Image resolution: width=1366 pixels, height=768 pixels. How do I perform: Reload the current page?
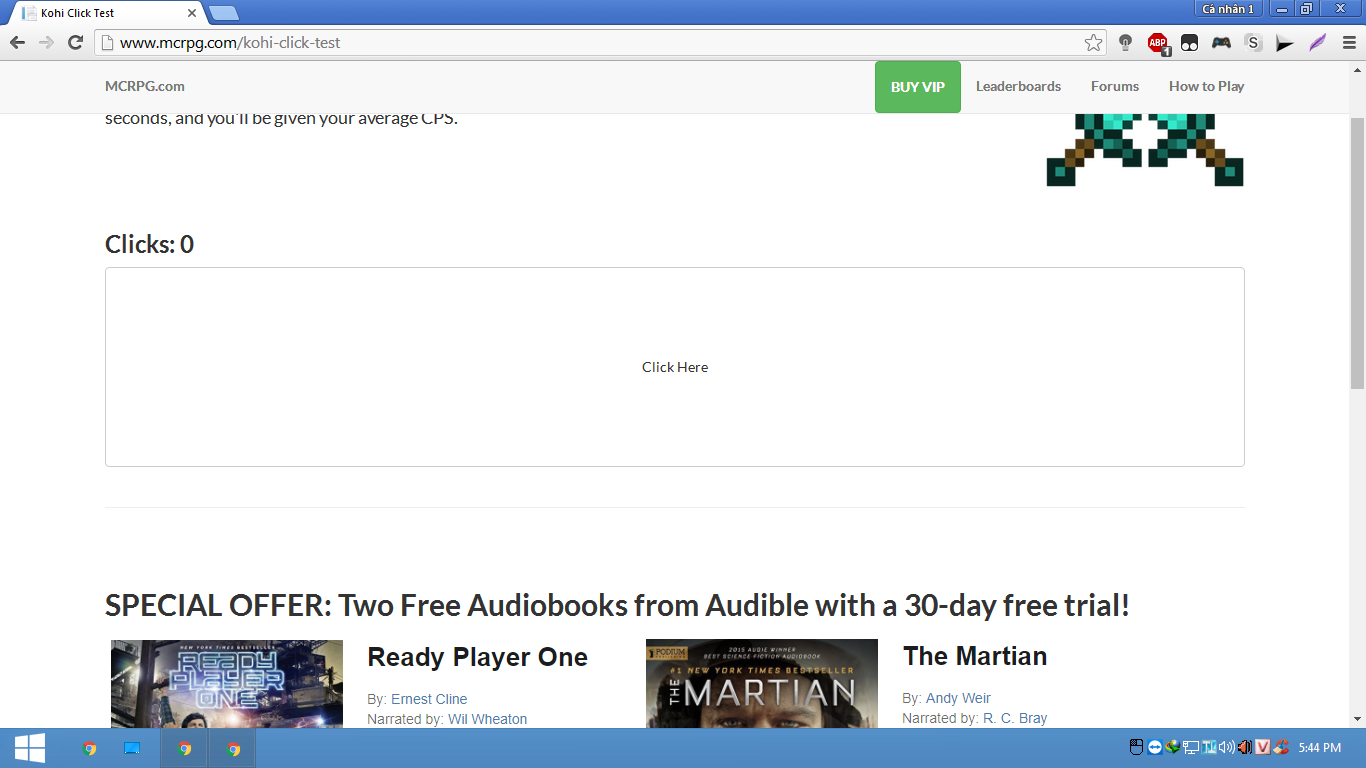75,43
